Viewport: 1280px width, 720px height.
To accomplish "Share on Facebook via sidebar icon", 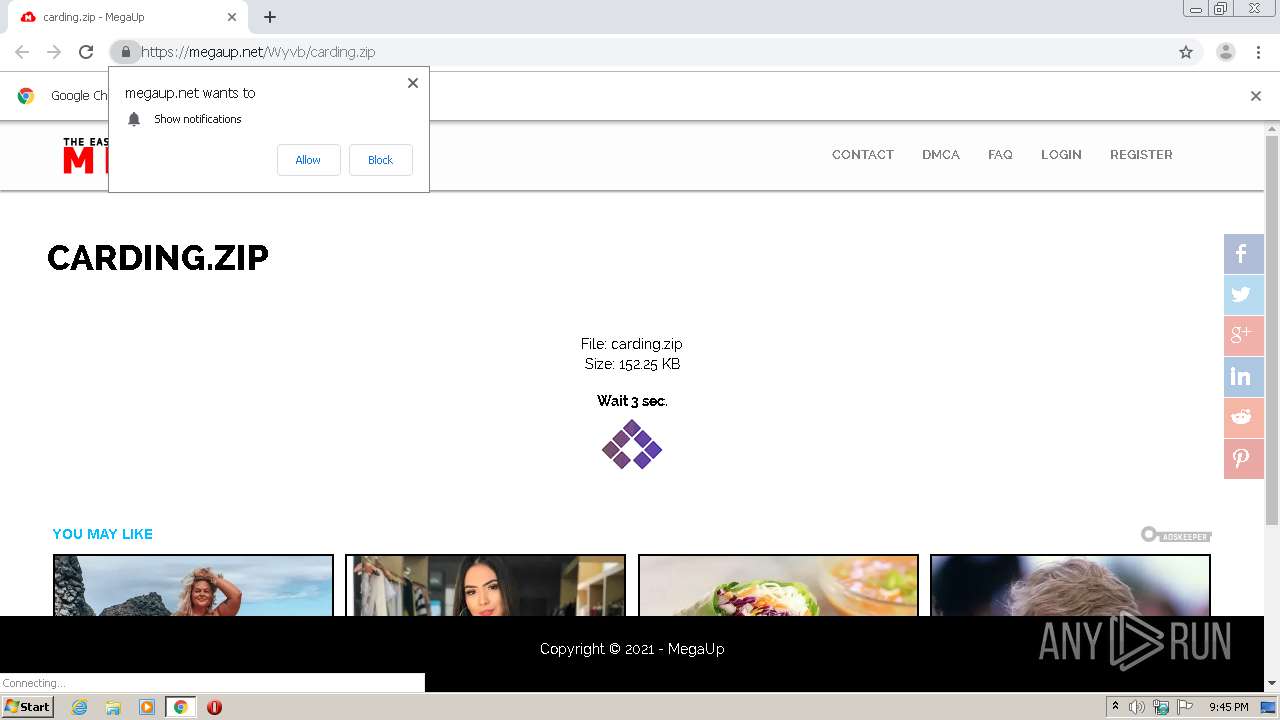I will coord(1244,254).
